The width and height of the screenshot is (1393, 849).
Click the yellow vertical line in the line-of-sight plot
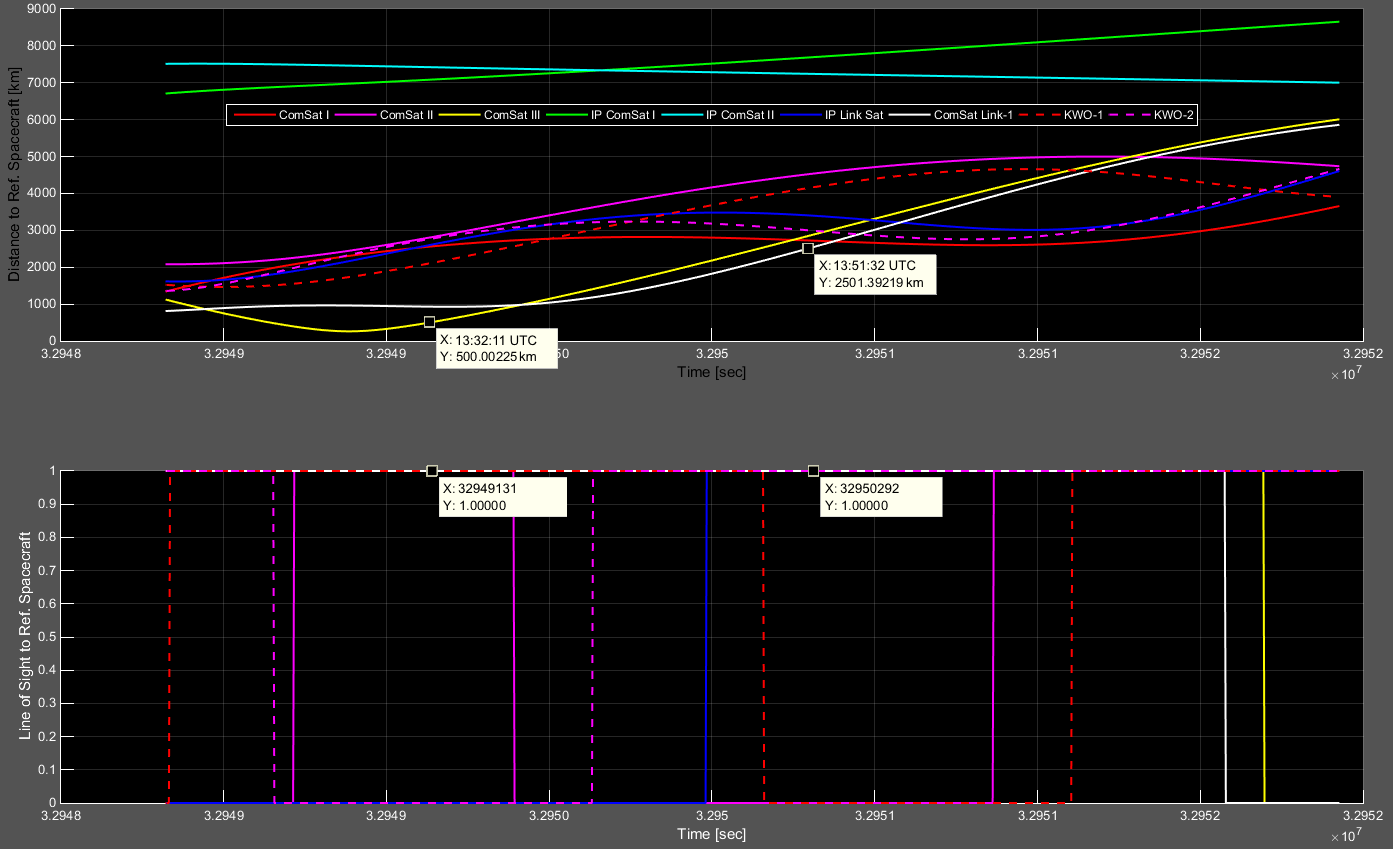tap(1264, 637)
